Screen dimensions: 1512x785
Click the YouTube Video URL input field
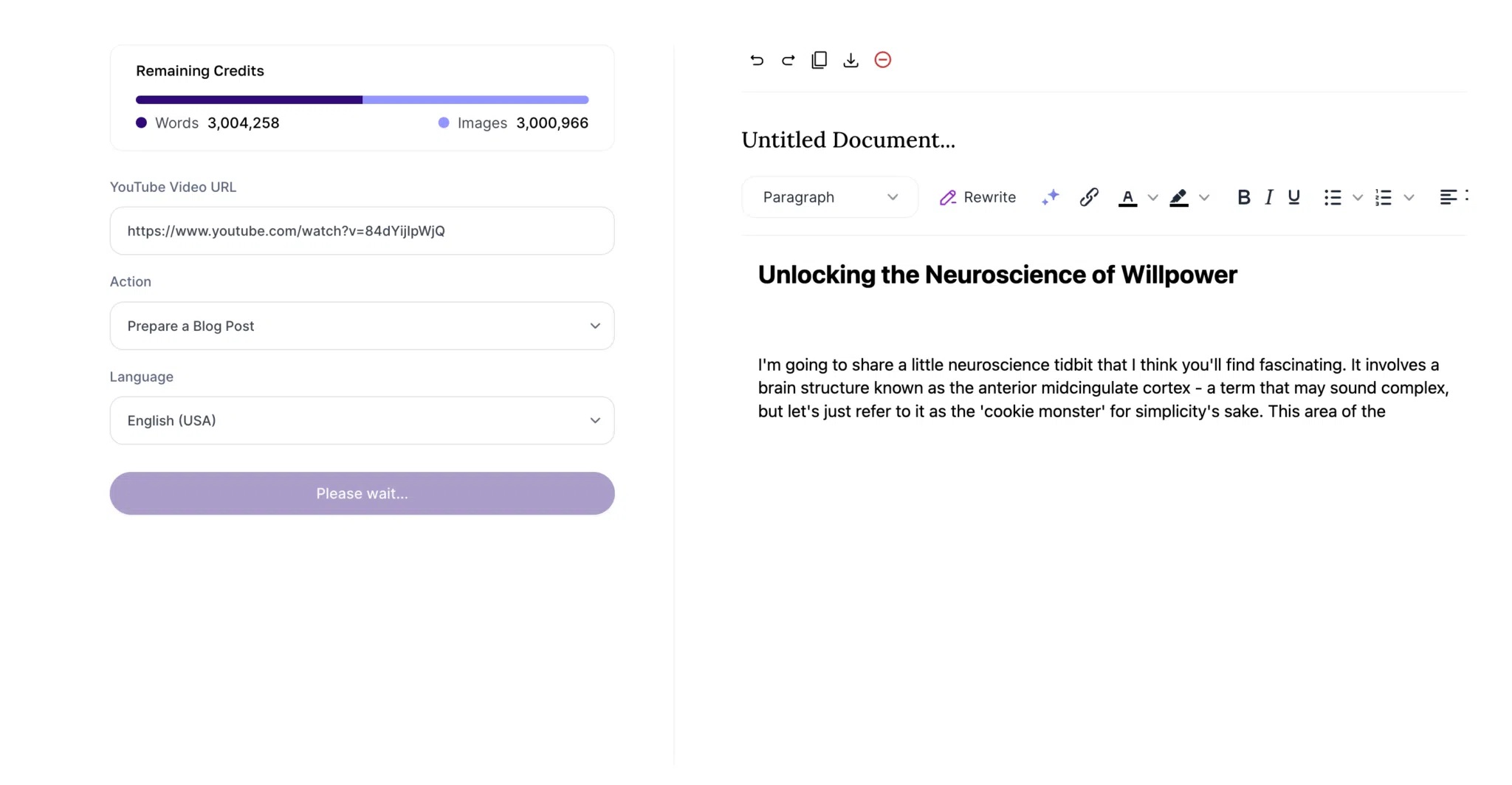coord(361,230)
